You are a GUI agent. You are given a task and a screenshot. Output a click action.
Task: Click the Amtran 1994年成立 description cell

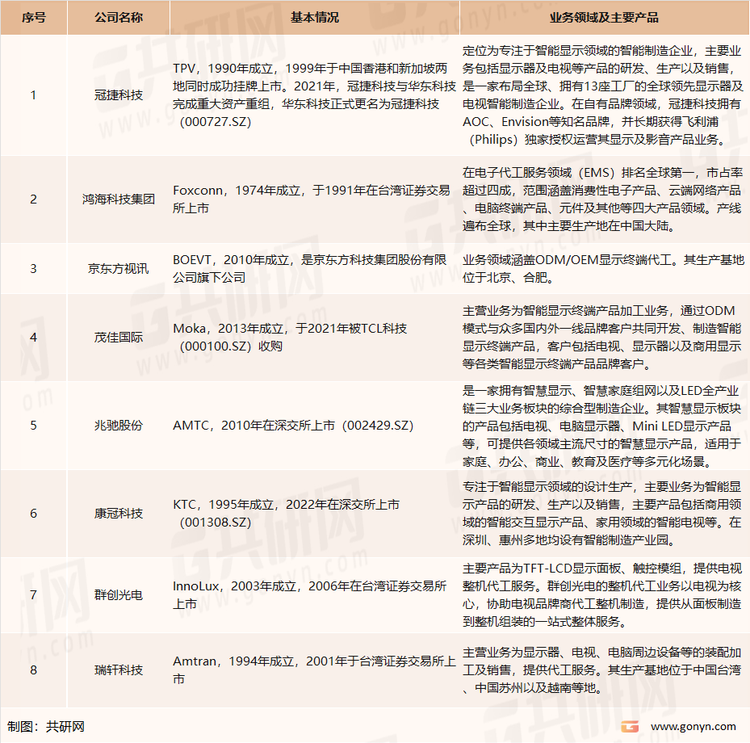(314, 670)
